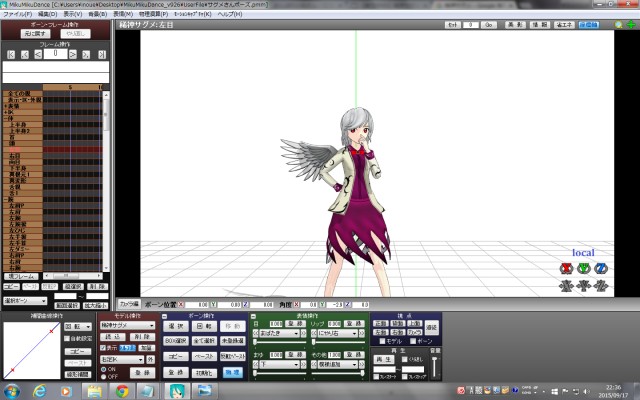This screenshot has width=640, height=400.
Task: Toggle the モデル view-follow checkbox
Action: (382, 341)
